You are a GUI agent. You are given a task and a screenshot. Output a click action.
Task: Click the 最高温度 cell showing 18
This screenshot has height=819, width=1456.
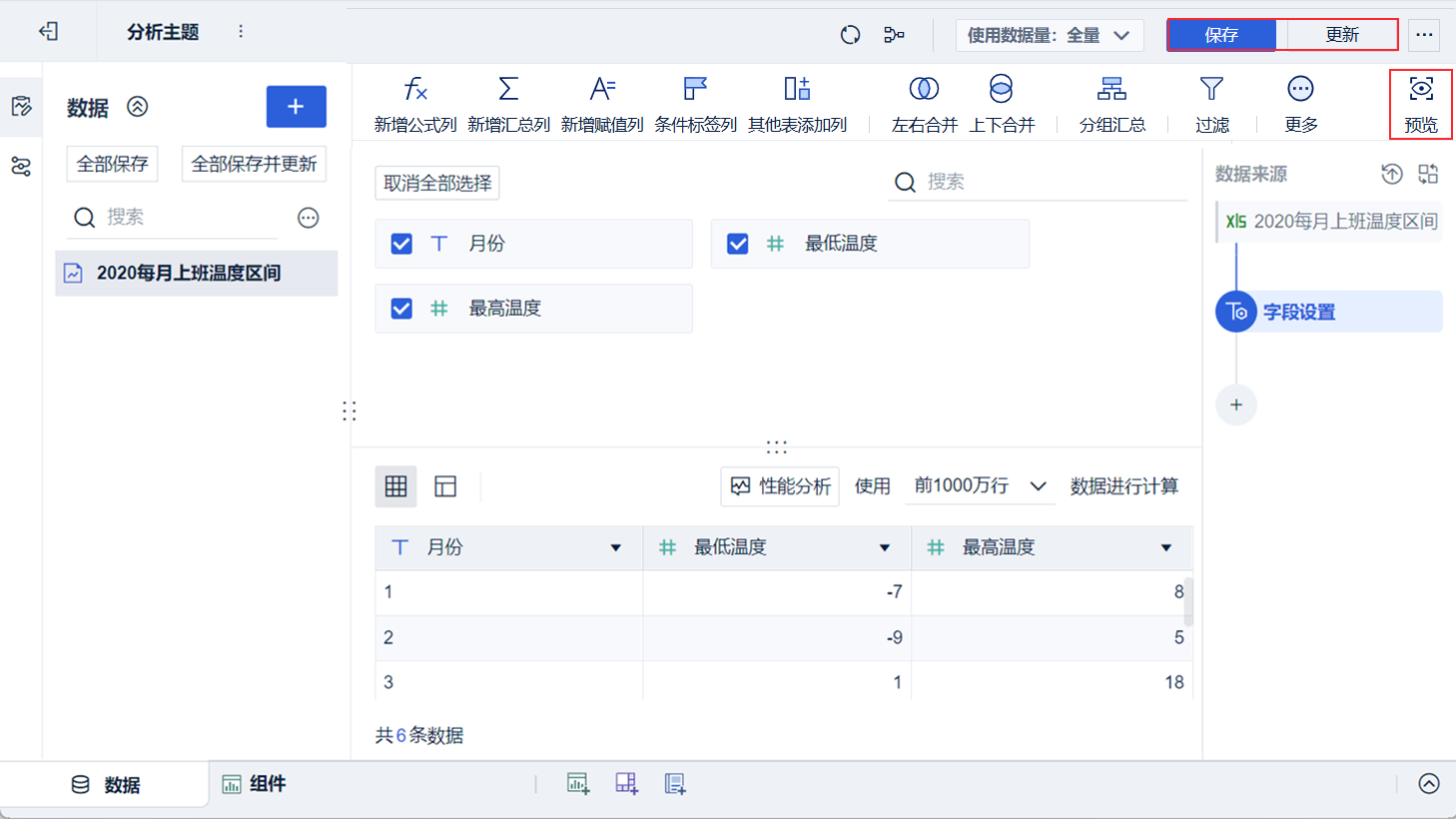coord(1052,682)
